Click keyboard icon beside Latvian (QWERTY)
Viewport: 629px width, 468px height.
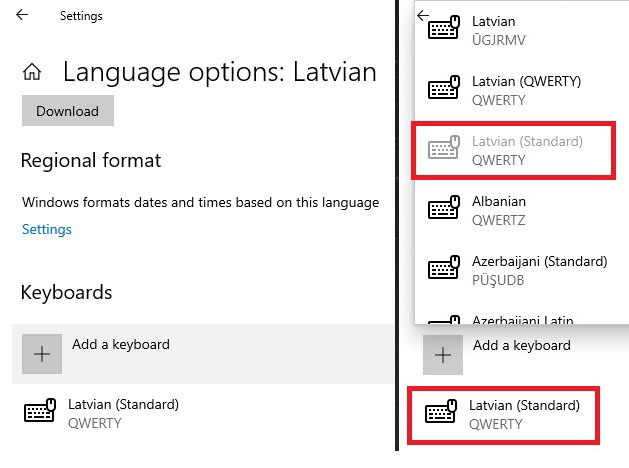(x=444, y=89)
